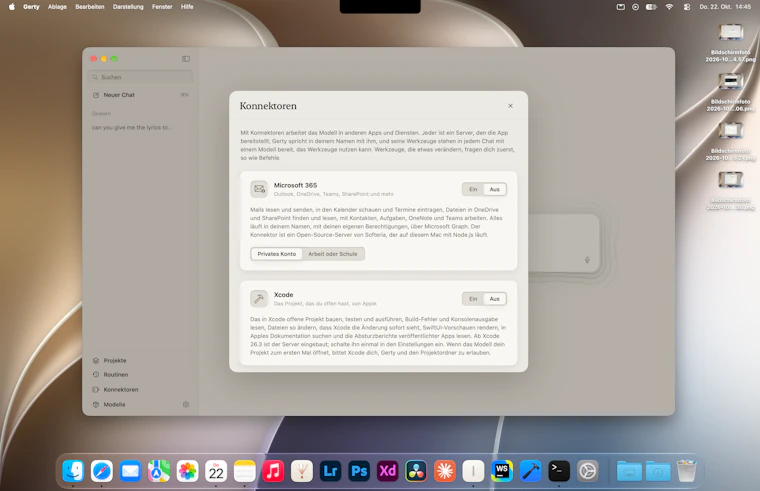Start a Neuer Chat
This screenshot has width=760, height=491.
pos(141,95)
